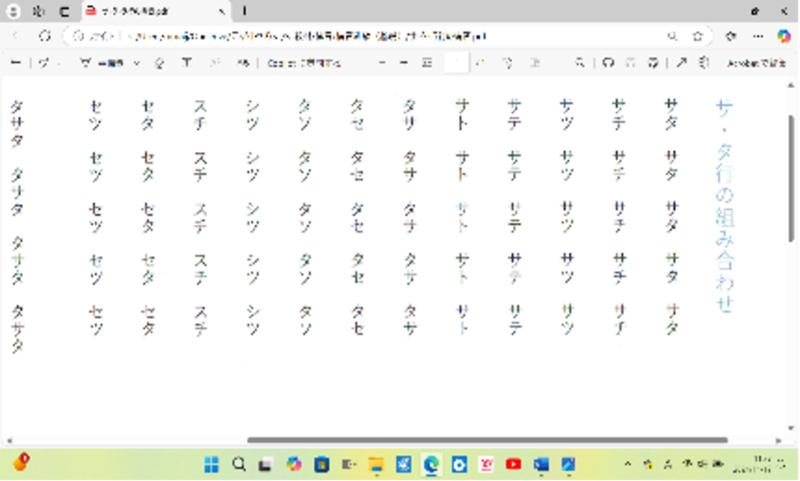Select the add text tool in PDF toolbar
This screenshot has width=800, height=481.
pyautogui.click(x=187, y=62)
